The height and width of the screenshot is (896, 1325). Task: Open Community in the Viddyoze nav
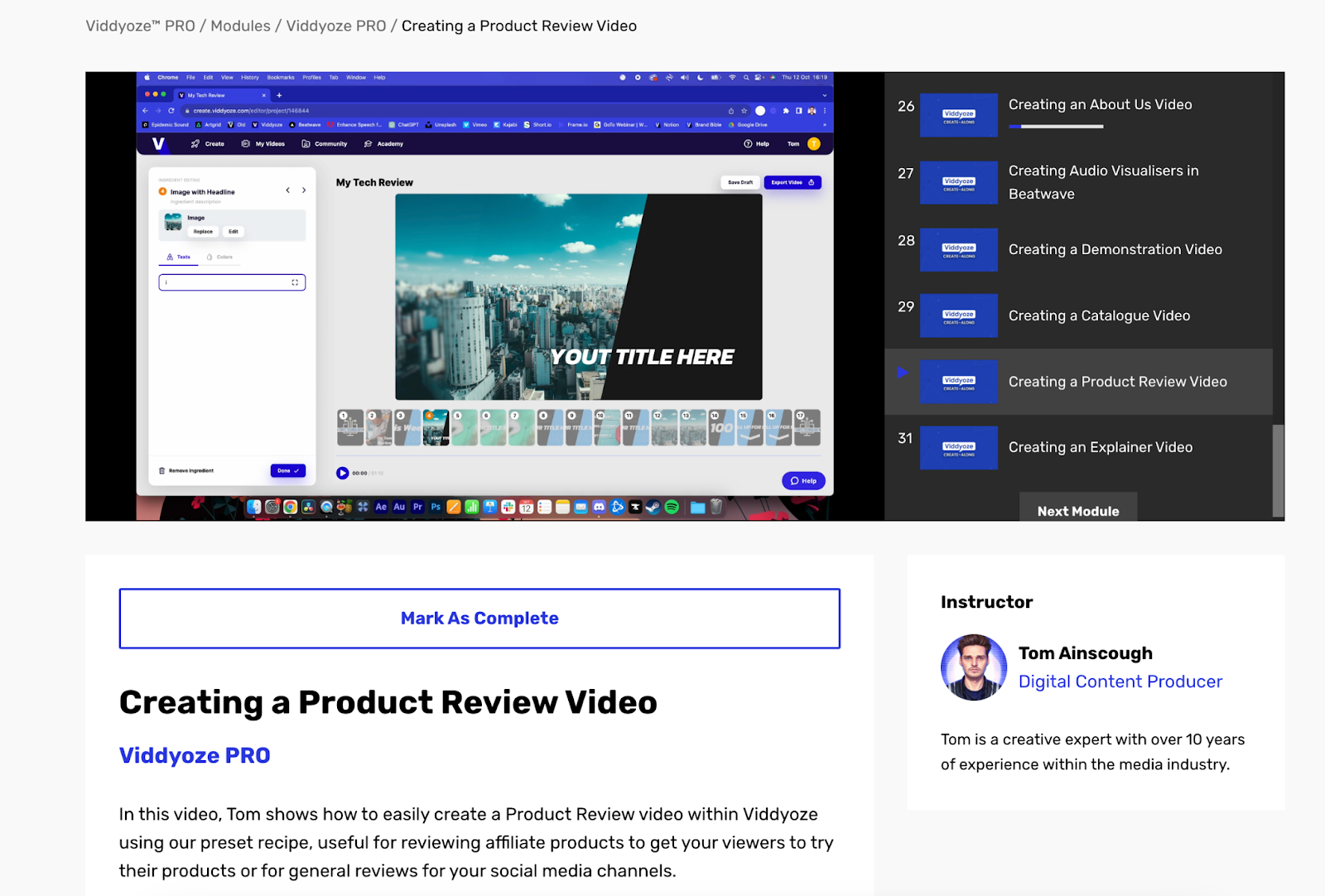click(x=325, y=144)
